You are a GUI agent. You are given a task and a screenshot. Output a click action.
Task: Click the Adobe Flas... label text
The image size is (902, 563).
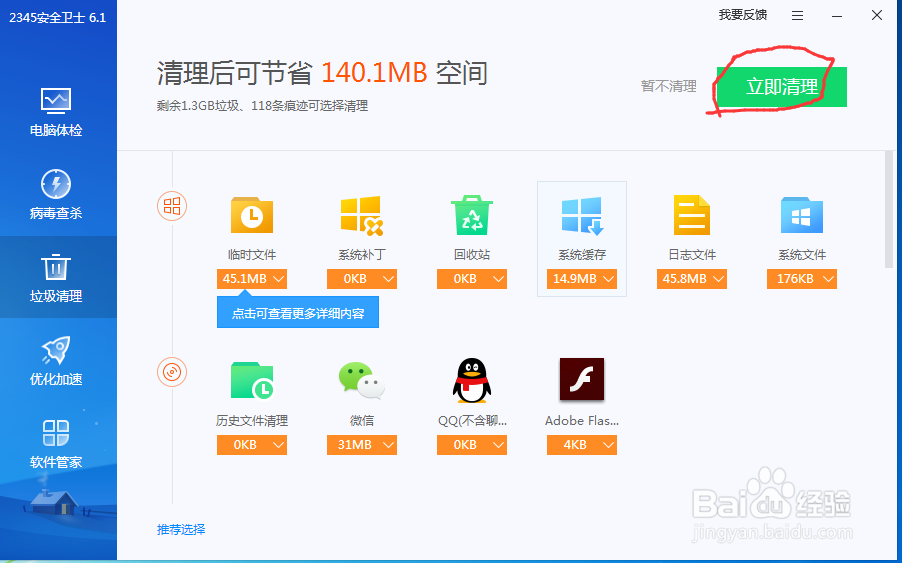pos(582,421)
